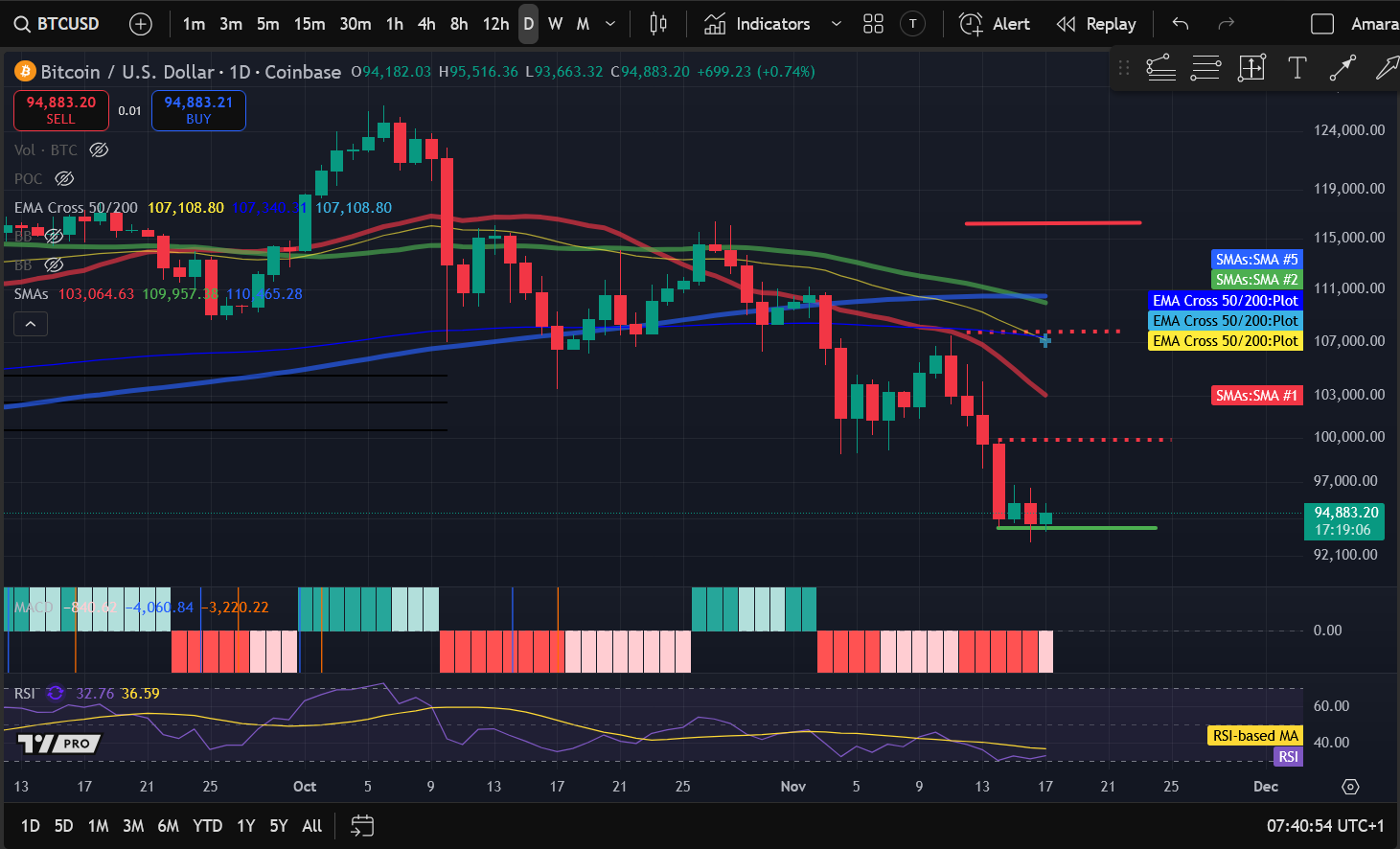Toggle eye on BB row above SMAs
This screenshot has width=1400, height=849.
(x=55, y=264)
